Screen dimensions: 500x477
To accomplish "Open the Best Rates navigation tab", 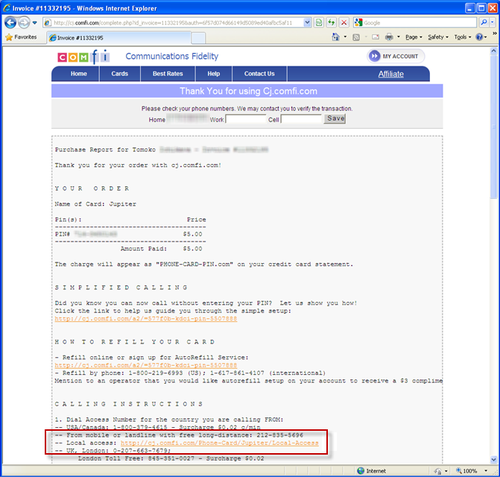I will (x=168, y=74).
